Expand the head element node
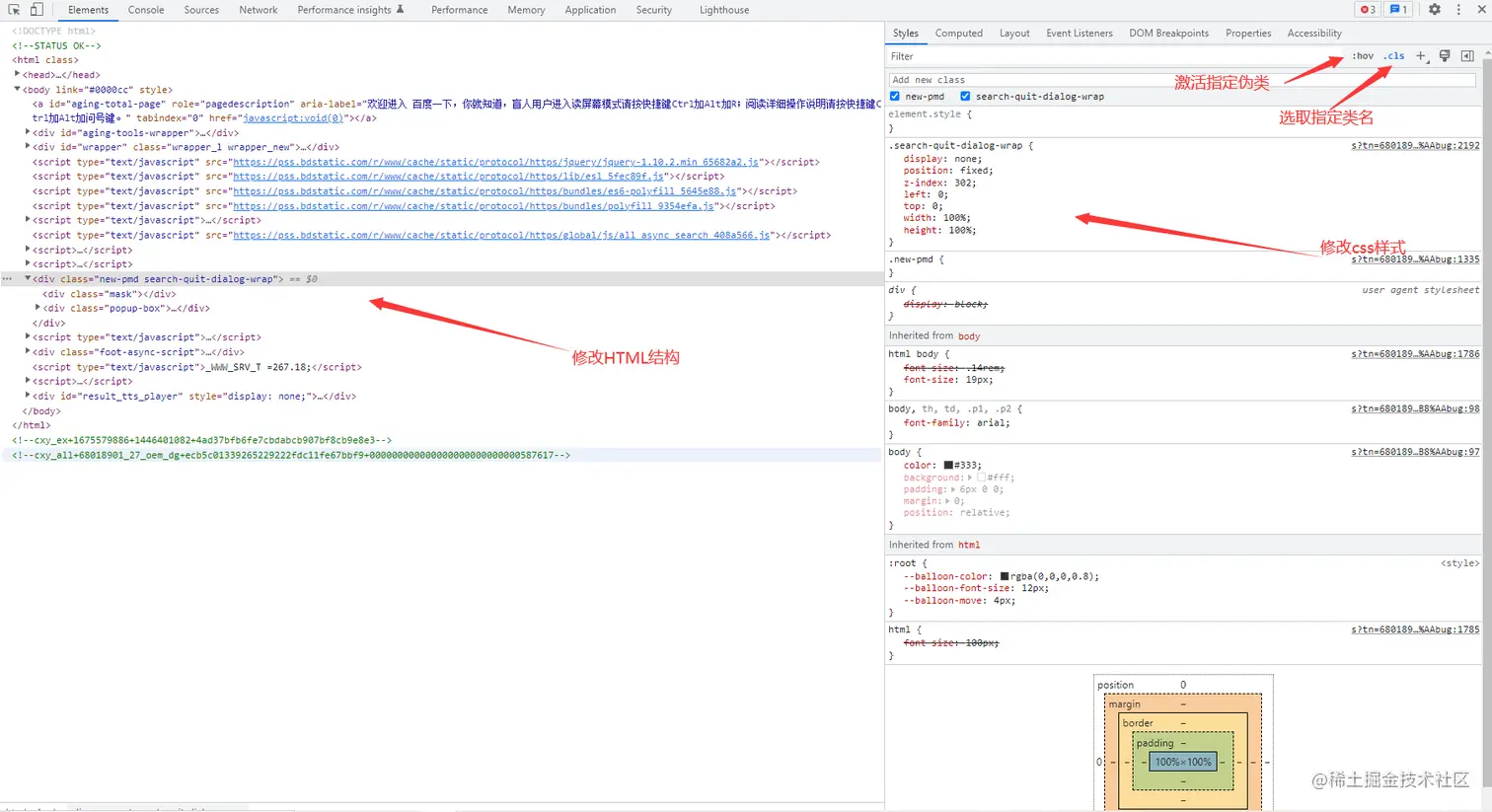The width and height of the screenshot is (1492, 812). 18,74
